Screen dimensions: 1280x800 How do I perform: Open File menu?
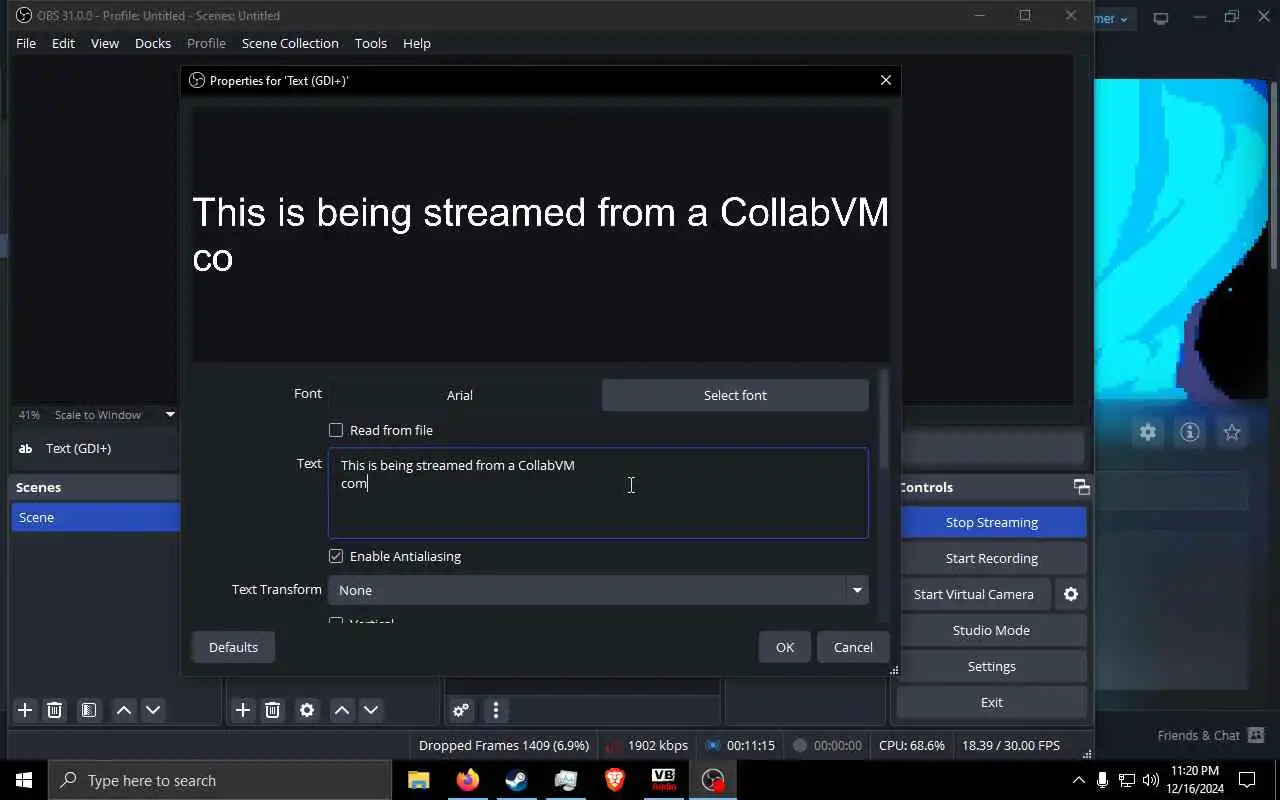click(26, 43)
